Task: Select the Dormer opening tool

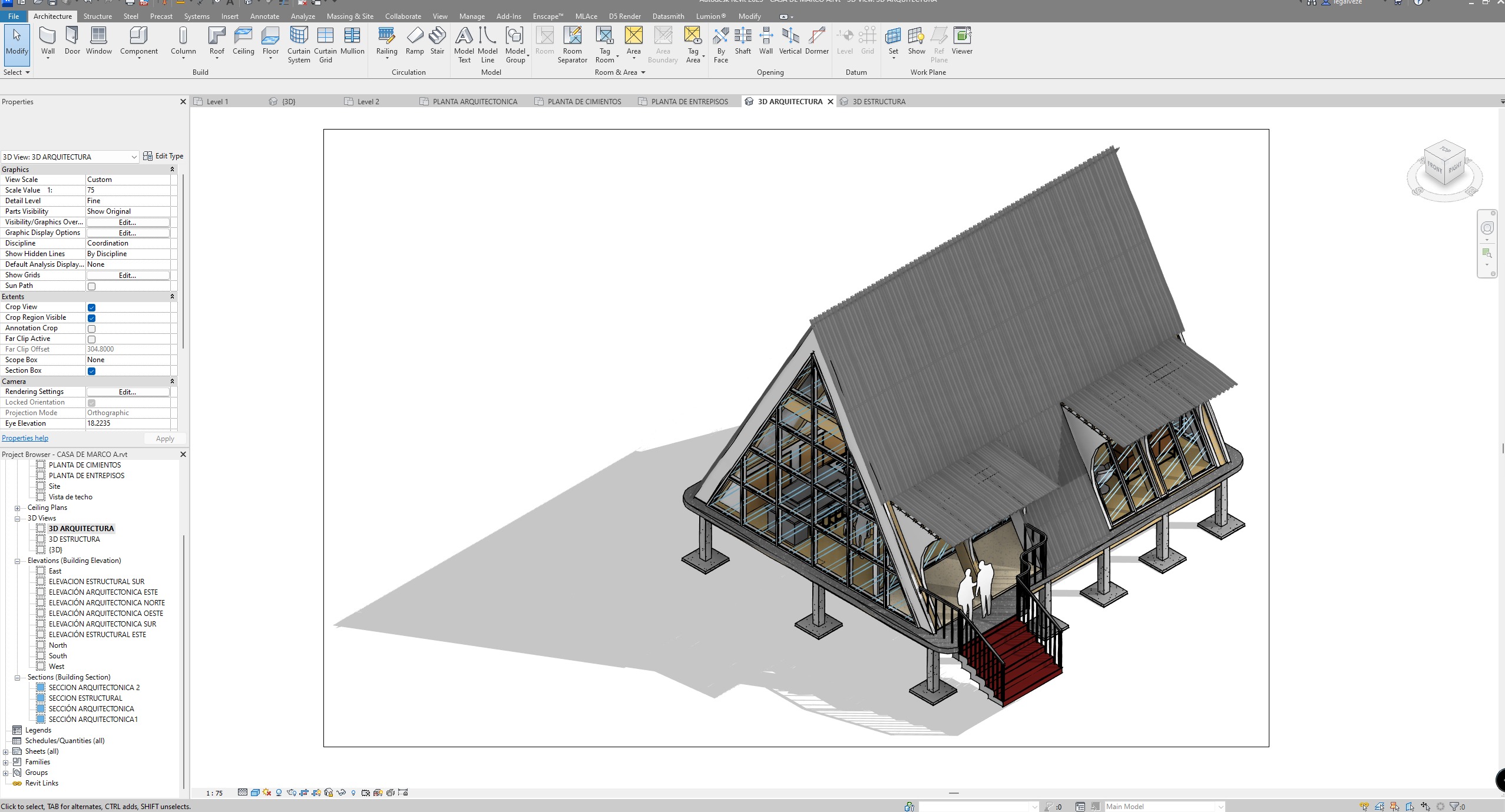Action: [816, 41]
